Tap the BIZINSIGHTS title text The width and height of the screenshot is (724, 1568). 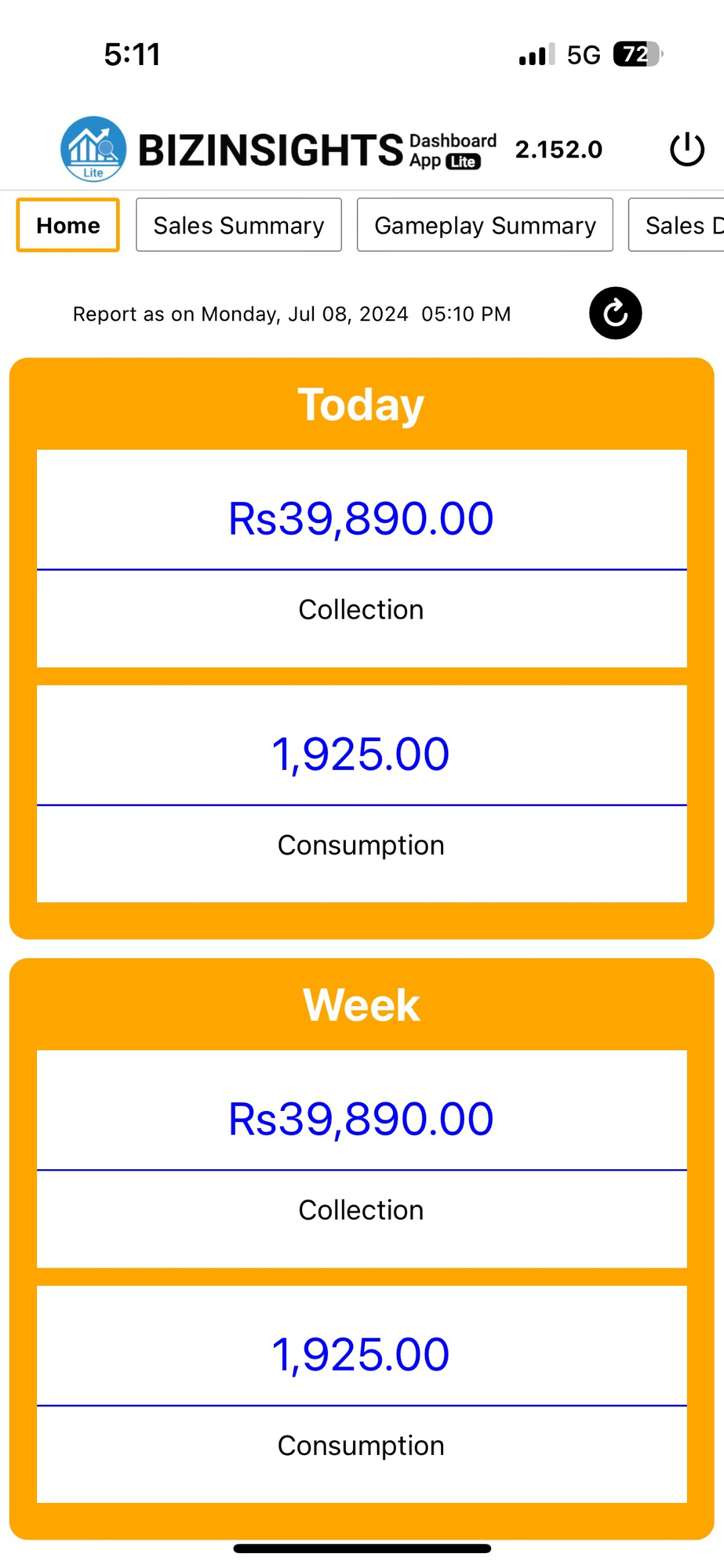(271, 150)
